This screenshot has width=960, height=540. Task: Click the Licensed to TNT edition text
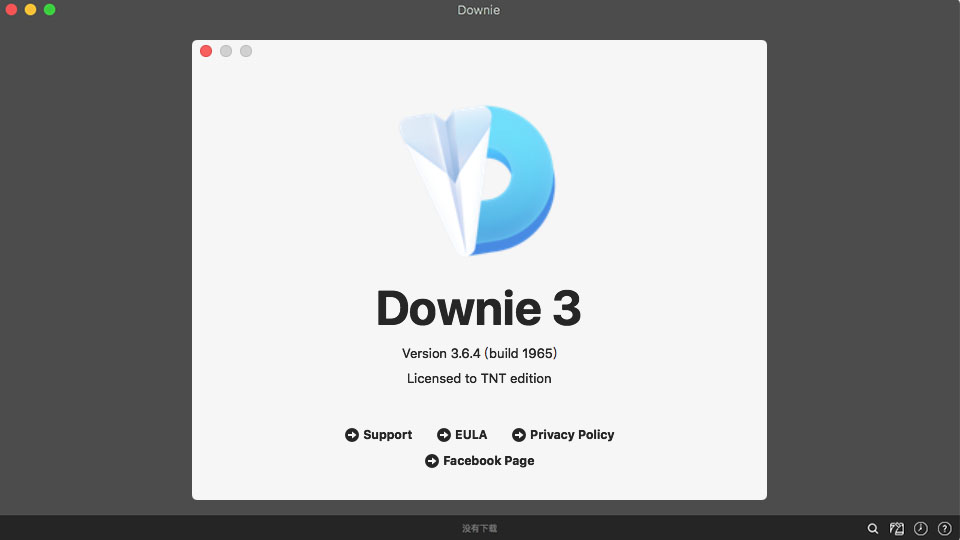tap(479, 378)
